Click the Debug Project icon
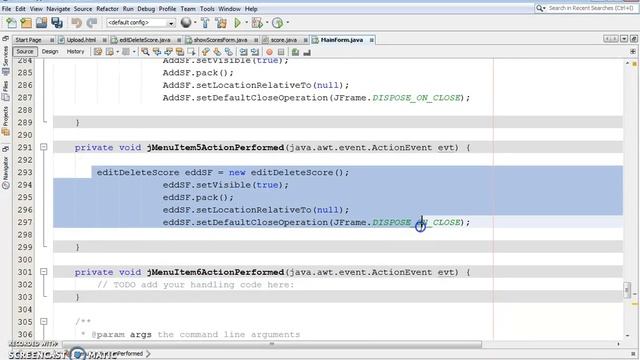640x360 pixels. pyautogui.click(x=257, y=23)
